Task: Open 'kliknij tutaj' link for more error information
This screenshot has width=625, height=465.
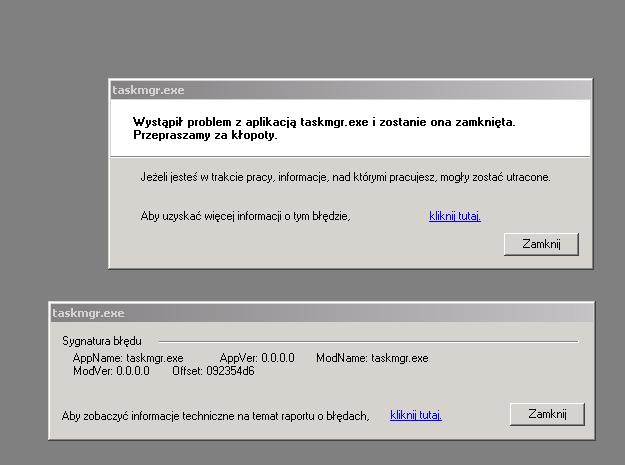Action: pyautogui.click(x=455, y=216)
